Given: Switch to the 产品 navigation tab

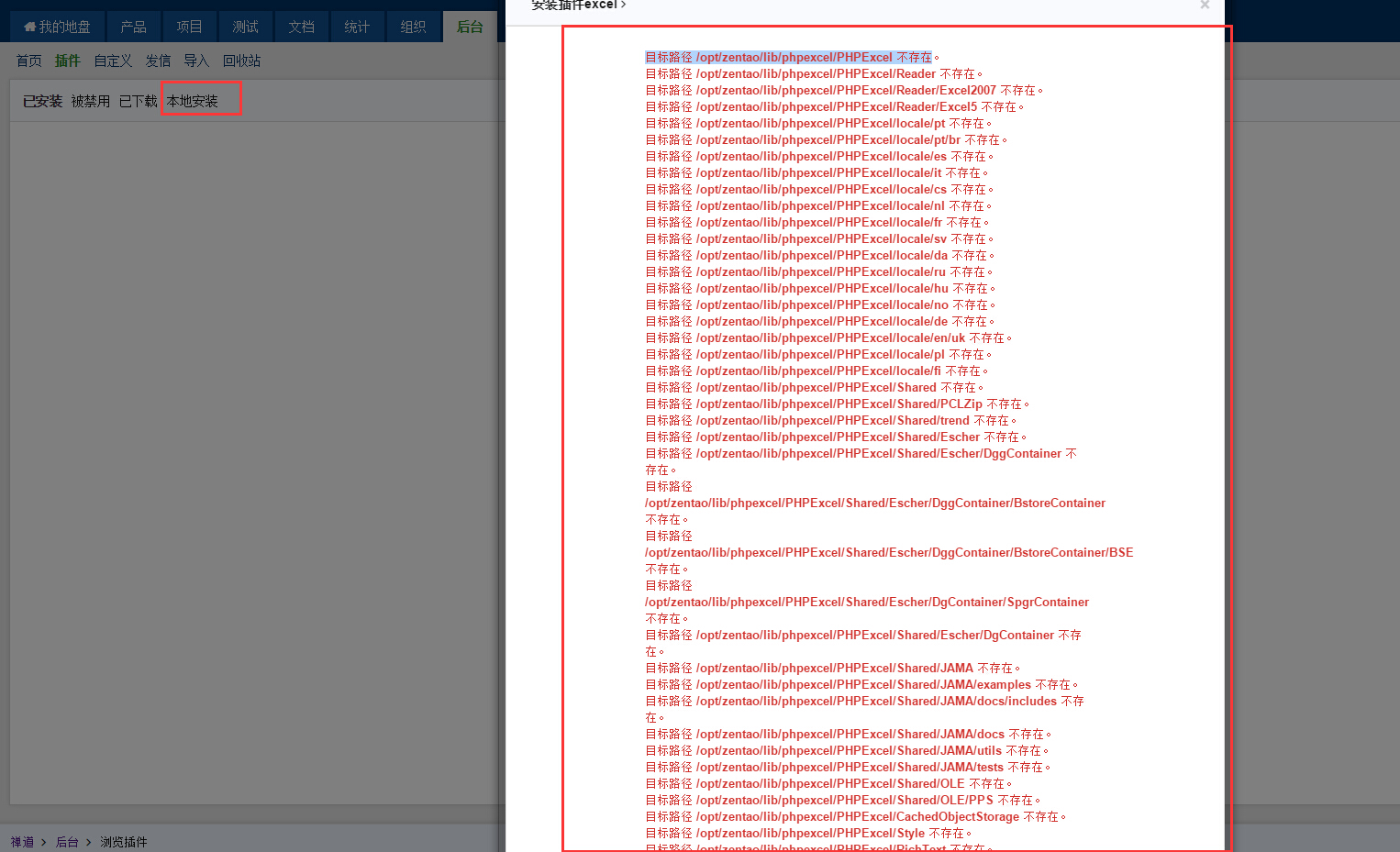Looking at the screenshot, I should pyautogui.click(x=133, y=27).
